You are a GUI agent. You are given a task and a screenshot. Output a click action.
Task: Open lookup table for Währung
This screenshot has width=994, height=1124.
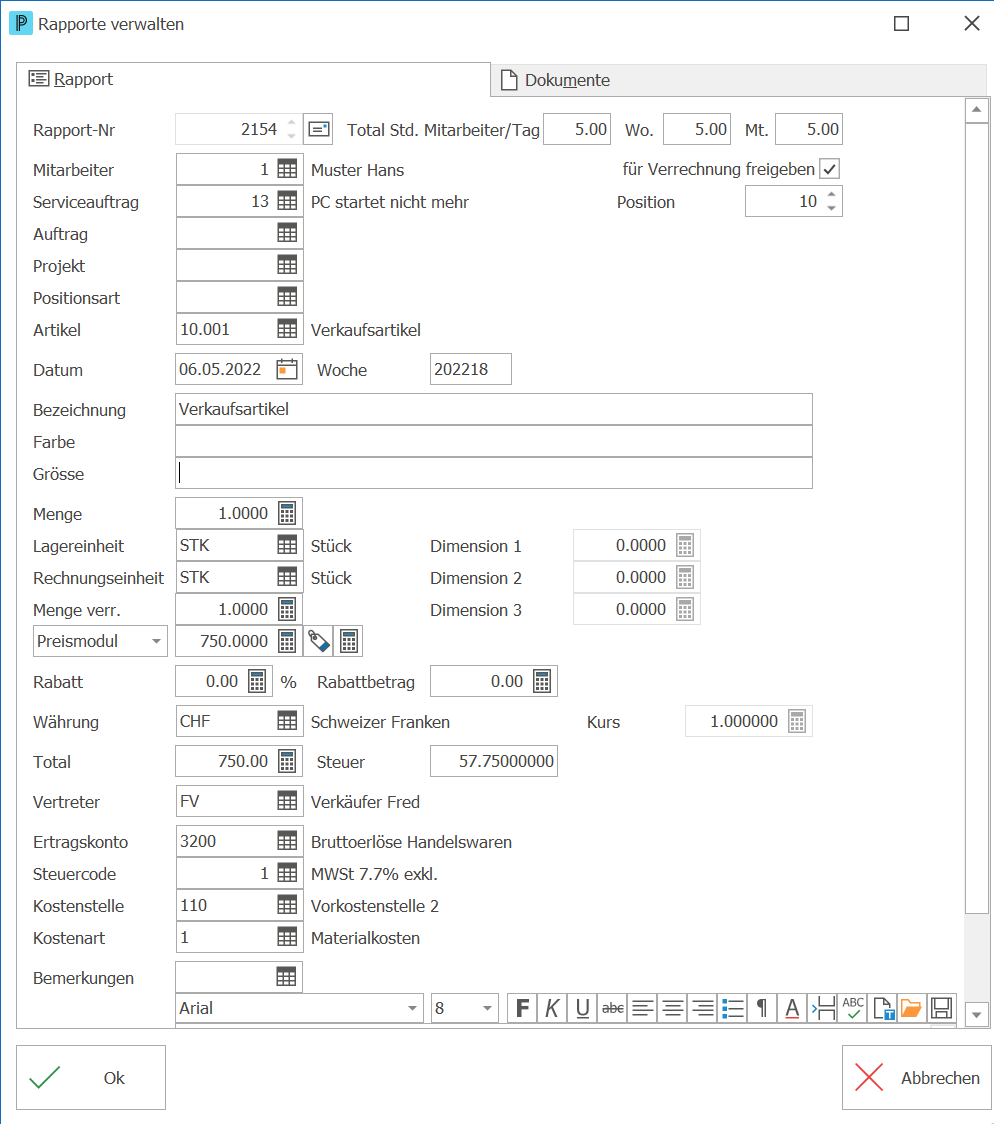point(287,721)
